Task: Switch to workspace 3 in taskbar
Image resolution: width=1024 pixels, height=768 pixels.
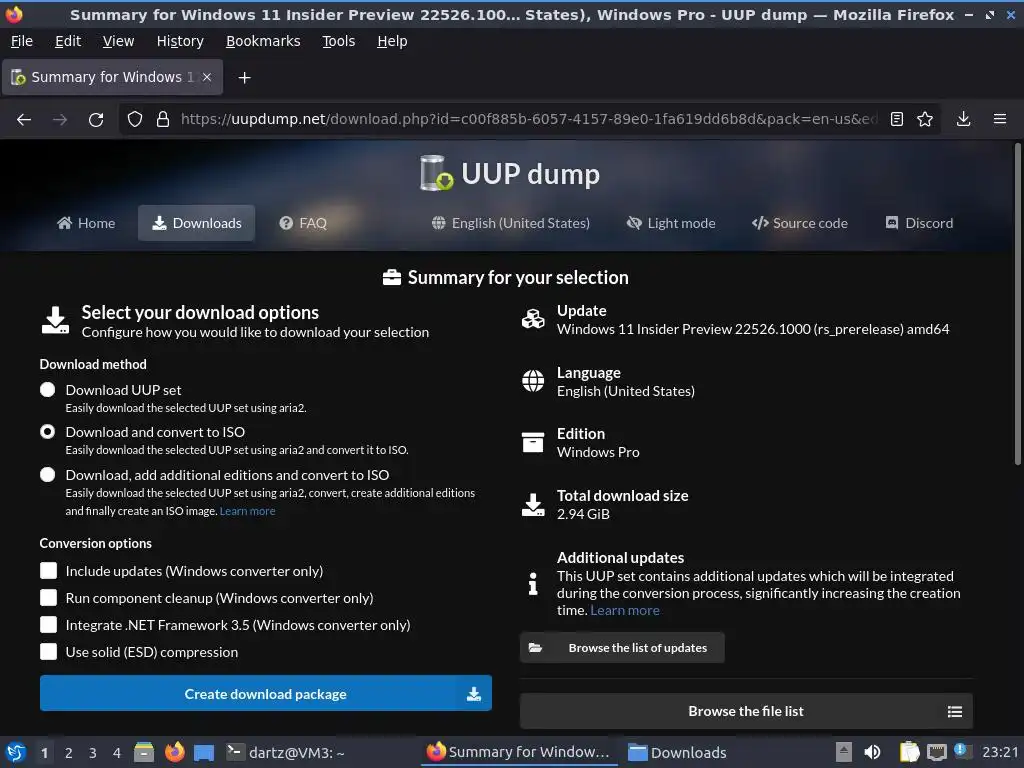Action: point(93,753)
